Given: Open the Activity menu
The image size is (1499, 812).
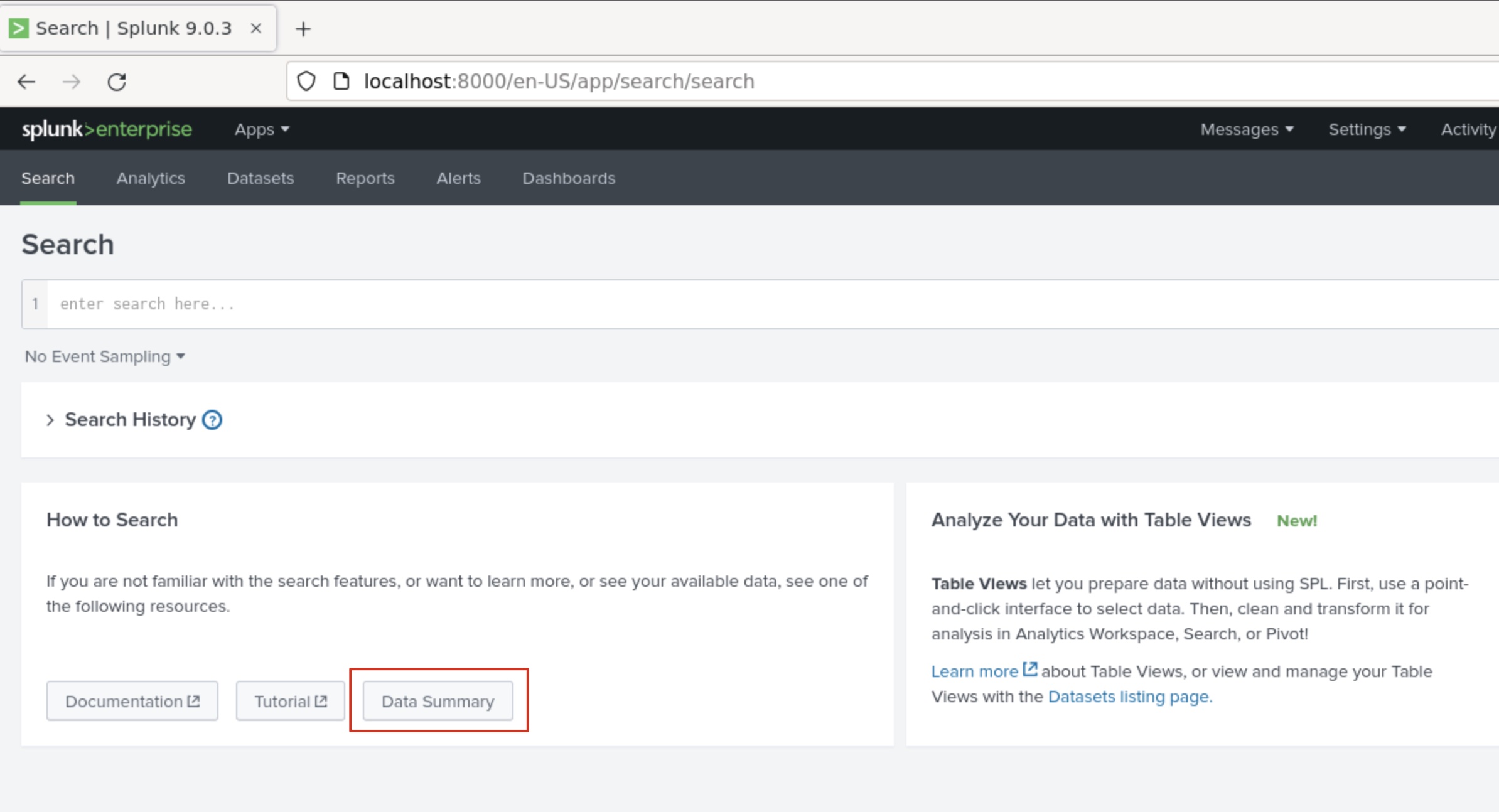Looking at the screenshot, I should (1469, 129).
